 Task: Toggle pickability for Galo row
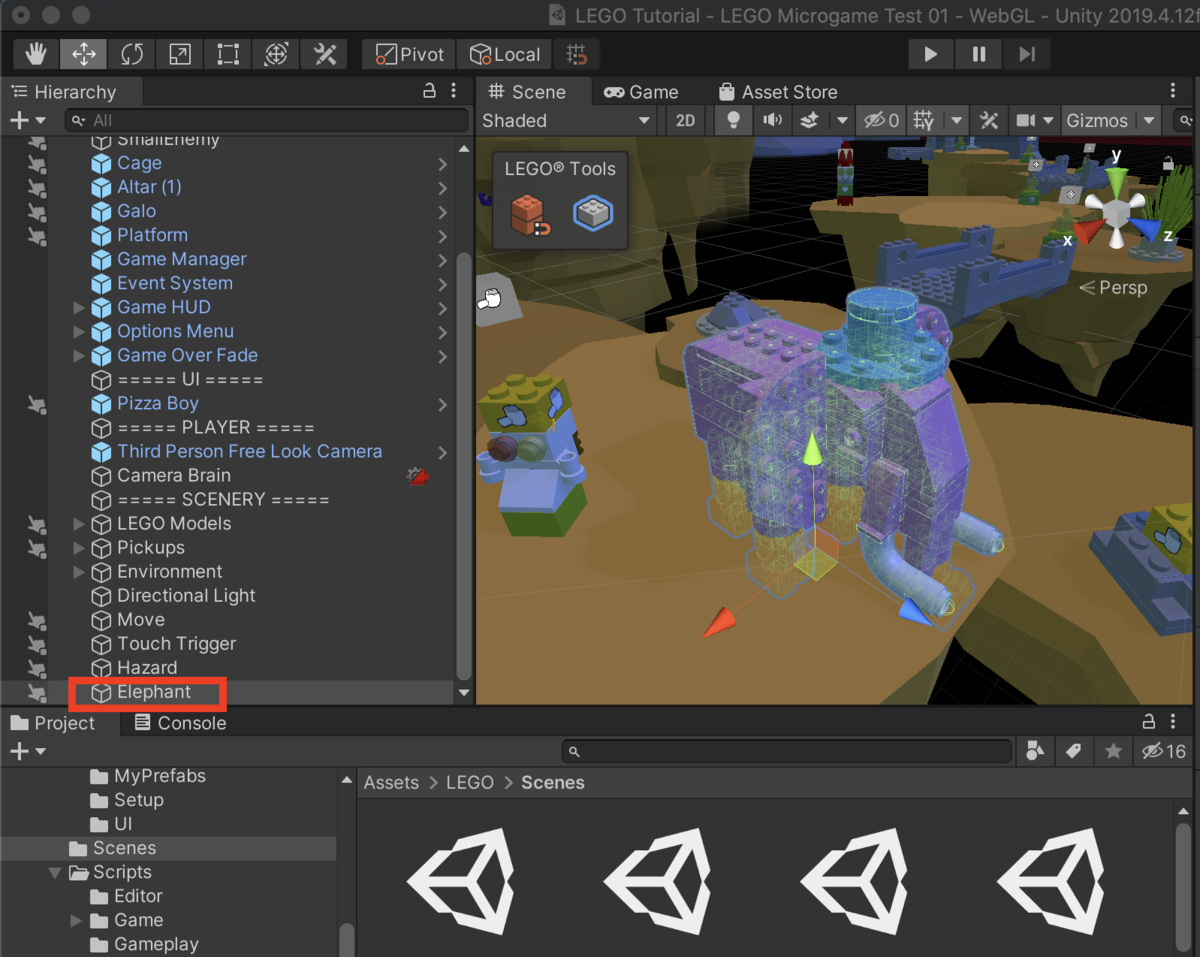(x=36, y=212)
